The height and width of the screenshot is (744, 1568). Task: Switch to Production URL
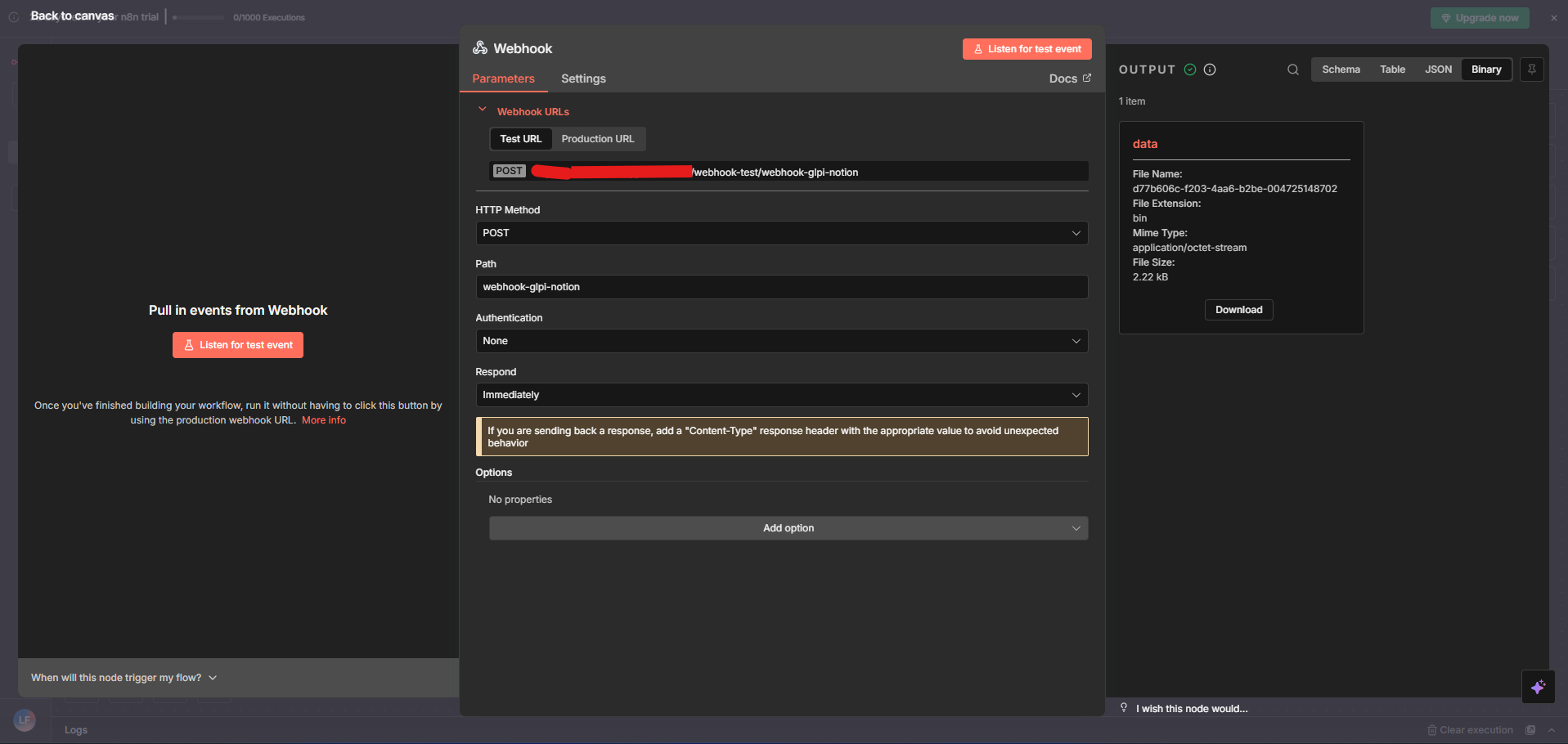[x=597, y=139]
